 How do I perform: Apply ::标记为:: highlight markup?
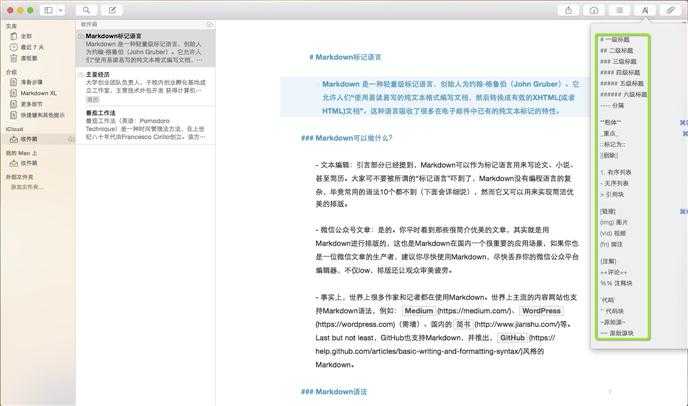(613, 144)
